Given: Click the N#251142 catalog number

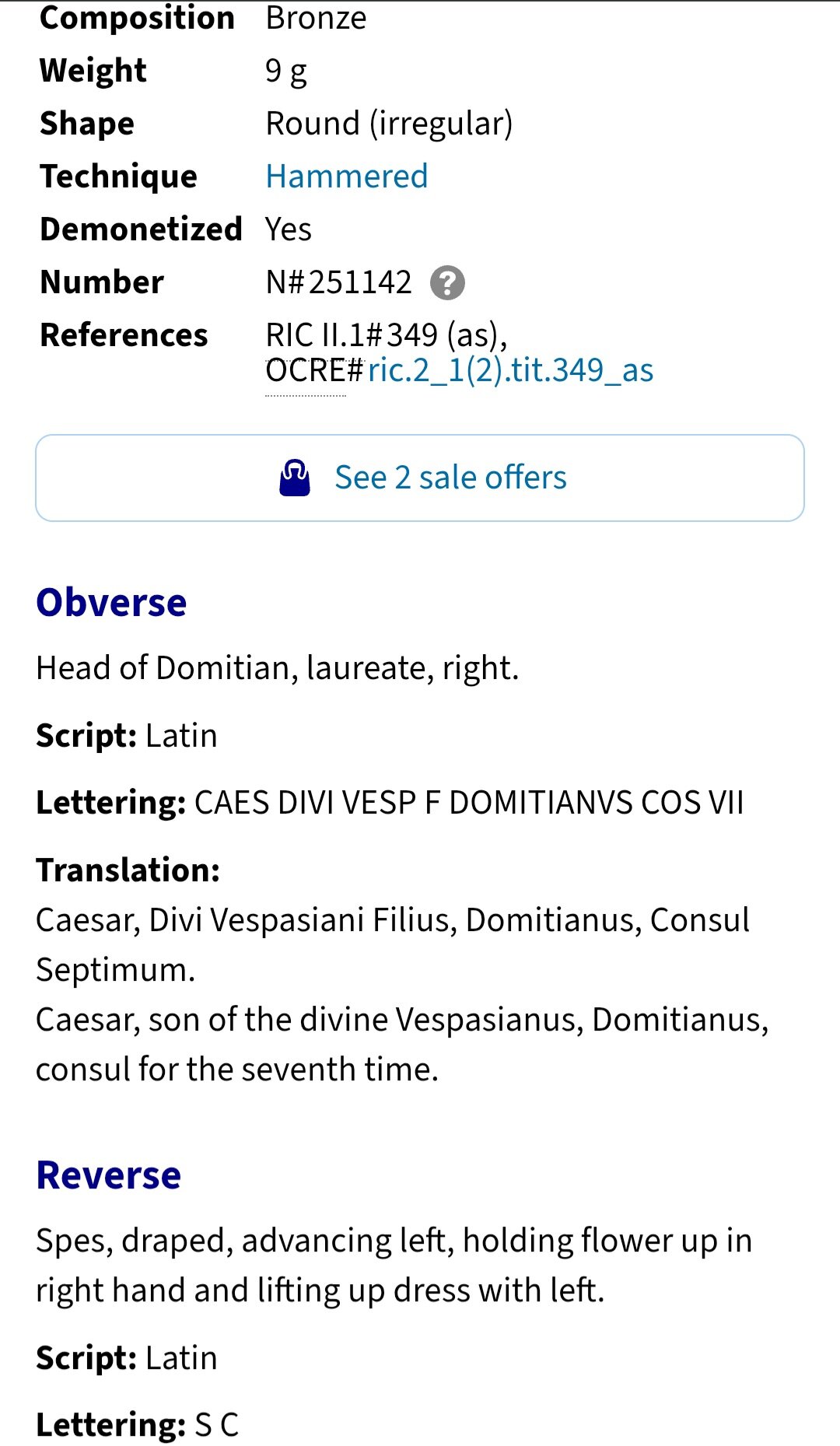Looking at the screenshot, I should click(x=339, y=282).
